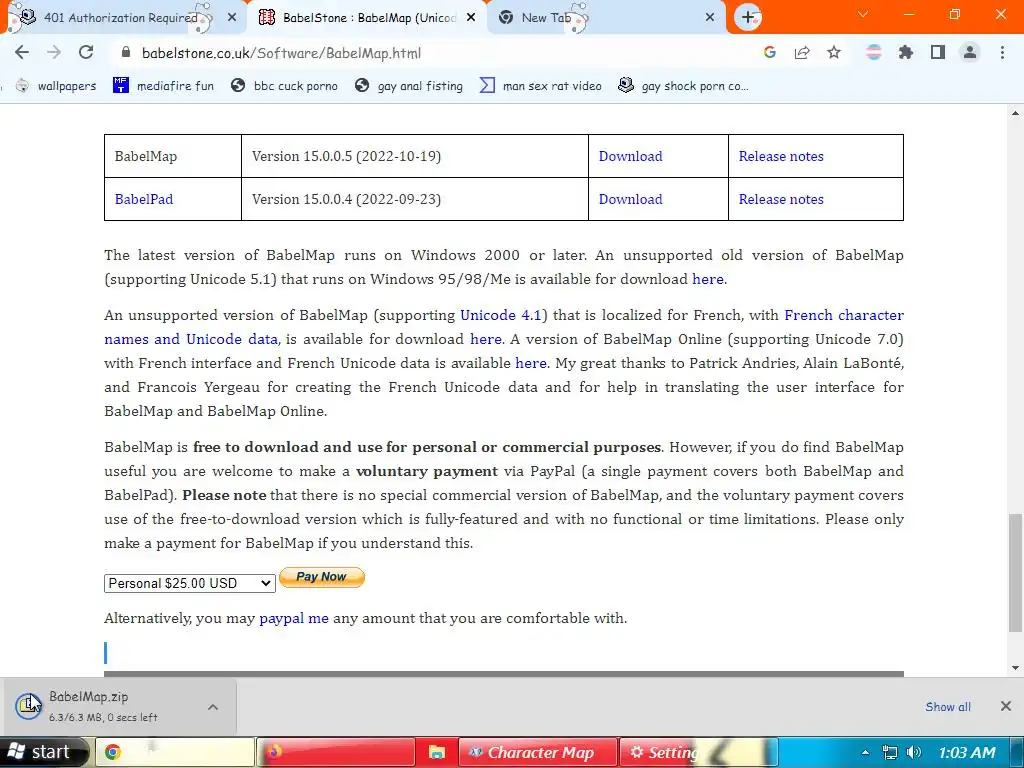This screenshot has width=1024, height=768.
Task: Open the mediafire fun bookmark
Action: point(163,86)
